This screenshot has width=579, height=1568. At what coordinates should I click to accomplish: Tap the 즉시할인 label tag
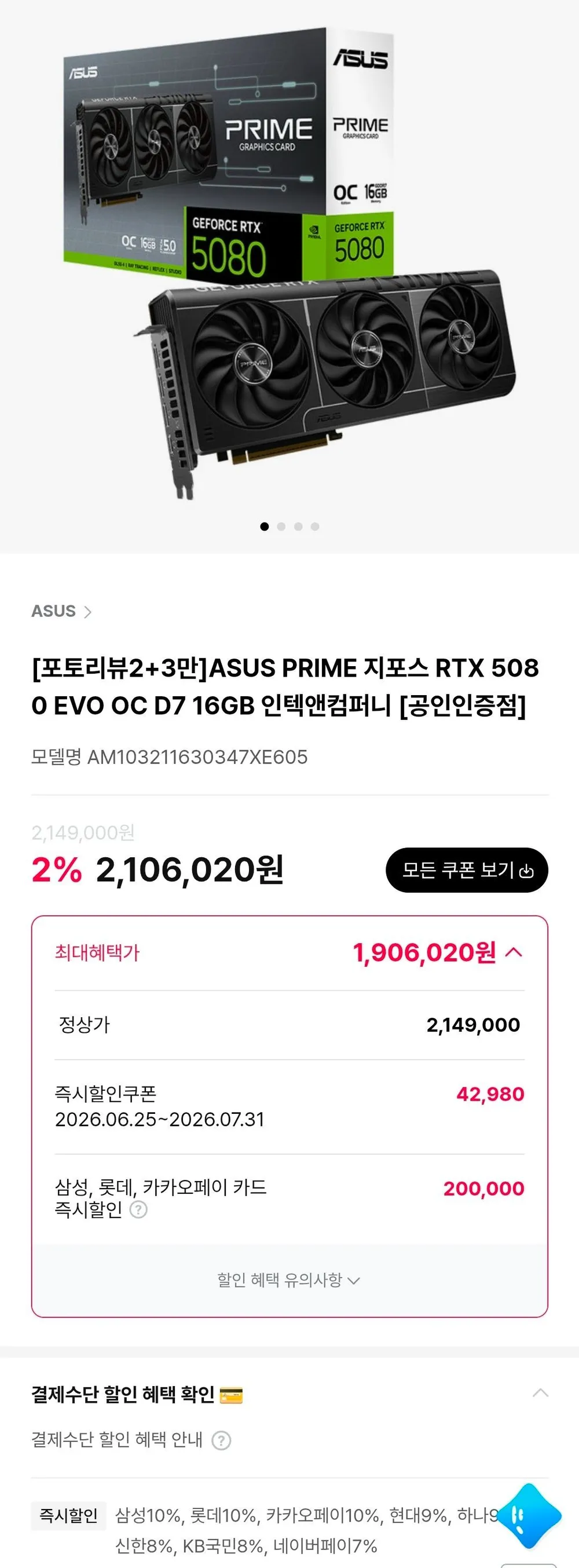(69, 1515)
